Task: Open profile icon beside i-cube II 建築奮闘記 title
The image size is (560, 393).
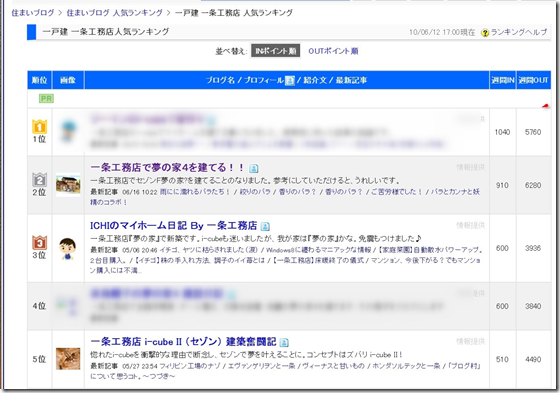Action: (x=284, y=342)
